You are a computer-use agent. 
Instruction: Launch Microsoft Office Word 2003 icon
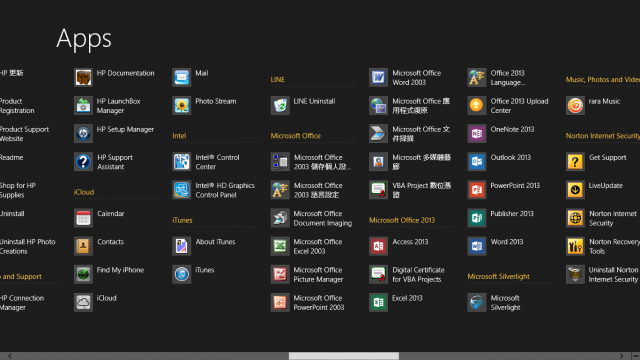(378, 77)
